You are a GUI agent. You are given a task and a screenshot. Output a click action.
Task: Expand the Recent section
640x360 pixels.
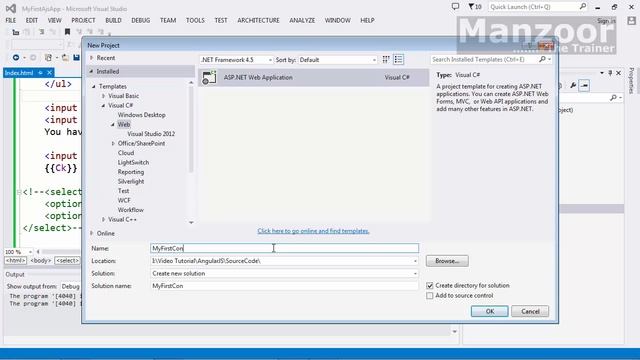point(91,58)
